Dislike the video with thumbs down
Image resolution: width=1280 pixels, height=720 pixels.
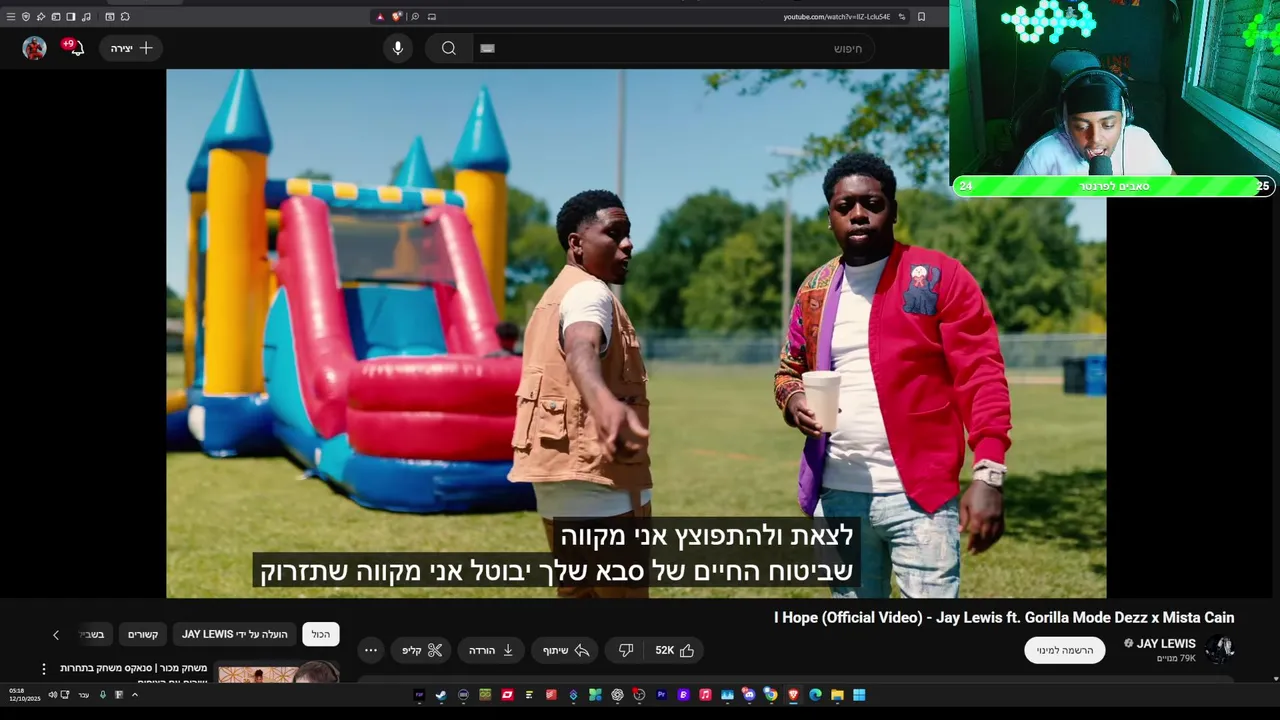(x=626, y=650)
